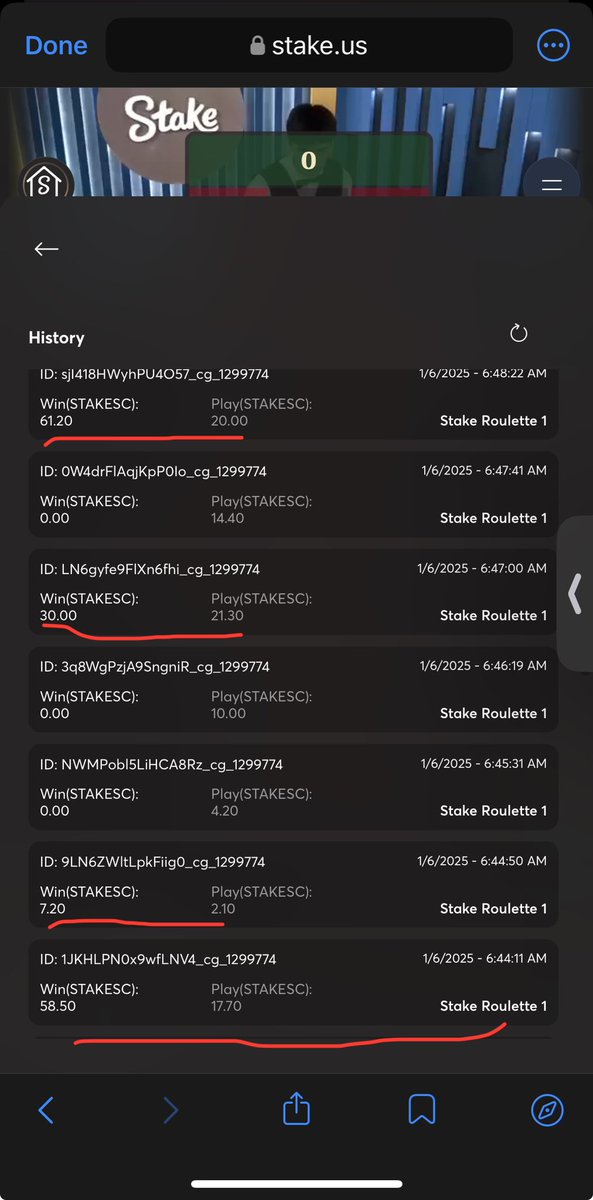The height and width of the screenshot is (1200, 593).
Task: Click the 61.20 win amount
Action: point(56,421)
